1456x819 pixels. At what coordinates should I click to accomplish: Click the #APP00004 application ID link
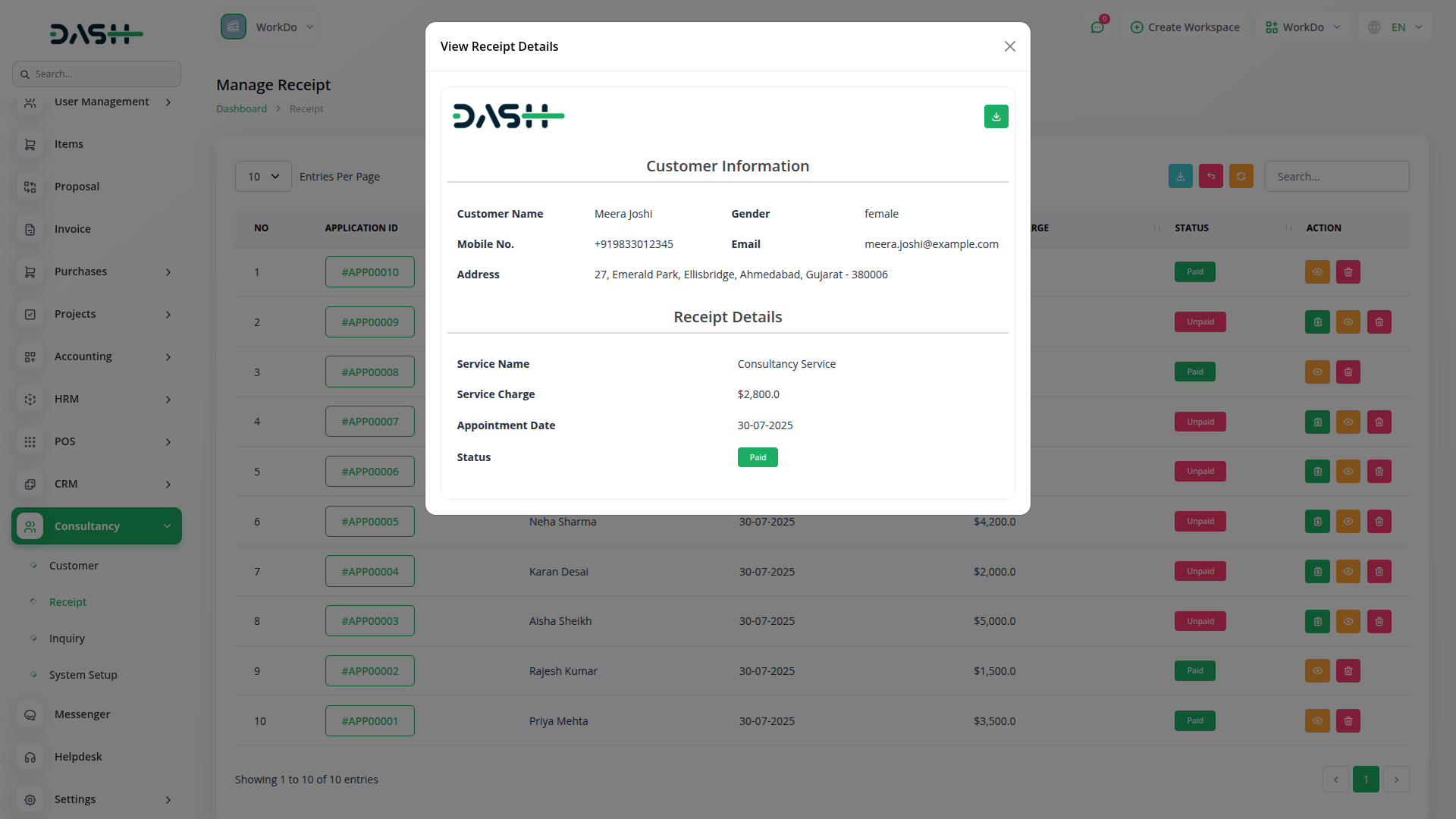point(369,572)
